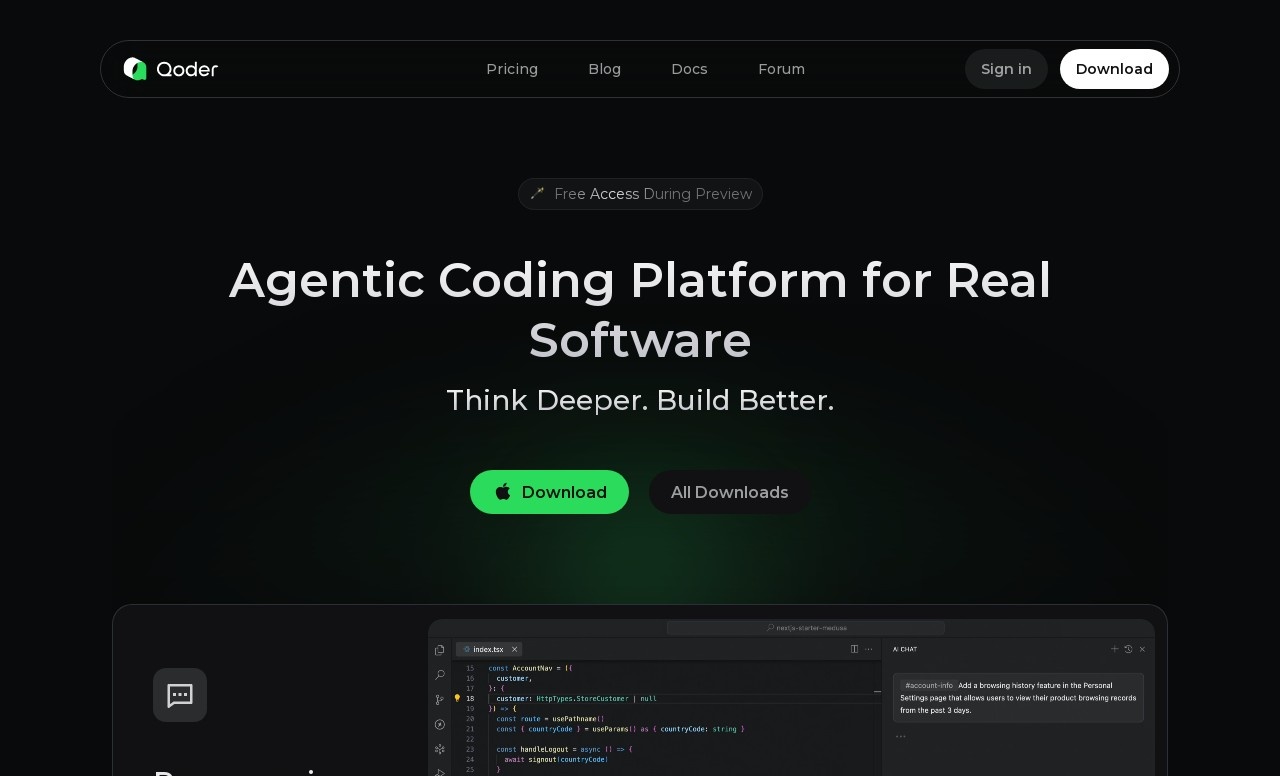Open the Pricing page
1280x776 pixels.
point(512,69)
